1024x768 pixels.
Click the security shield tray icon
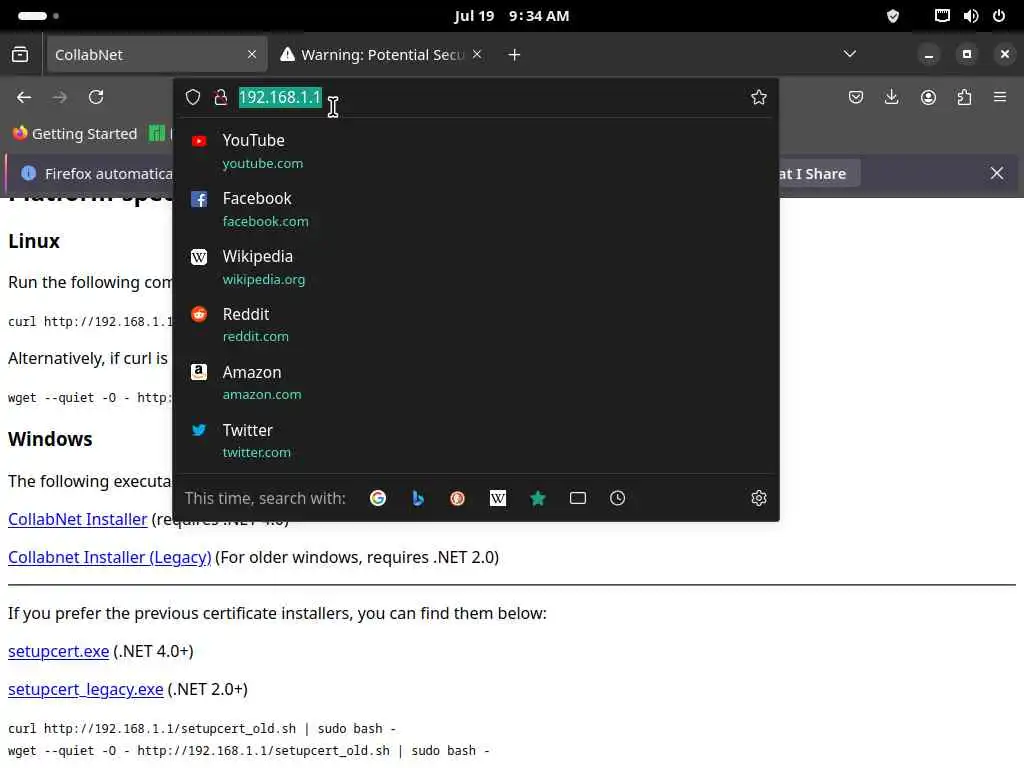893,16
